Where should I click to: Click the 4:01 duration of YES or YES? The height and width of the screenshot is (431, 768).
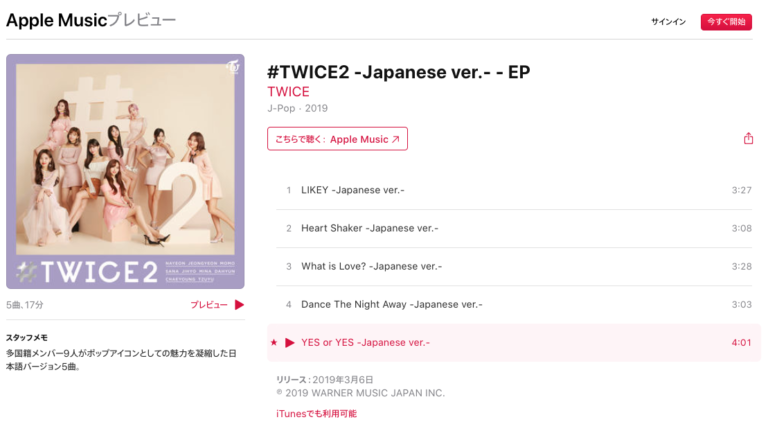pyautogui.click(x=741, y=342)
